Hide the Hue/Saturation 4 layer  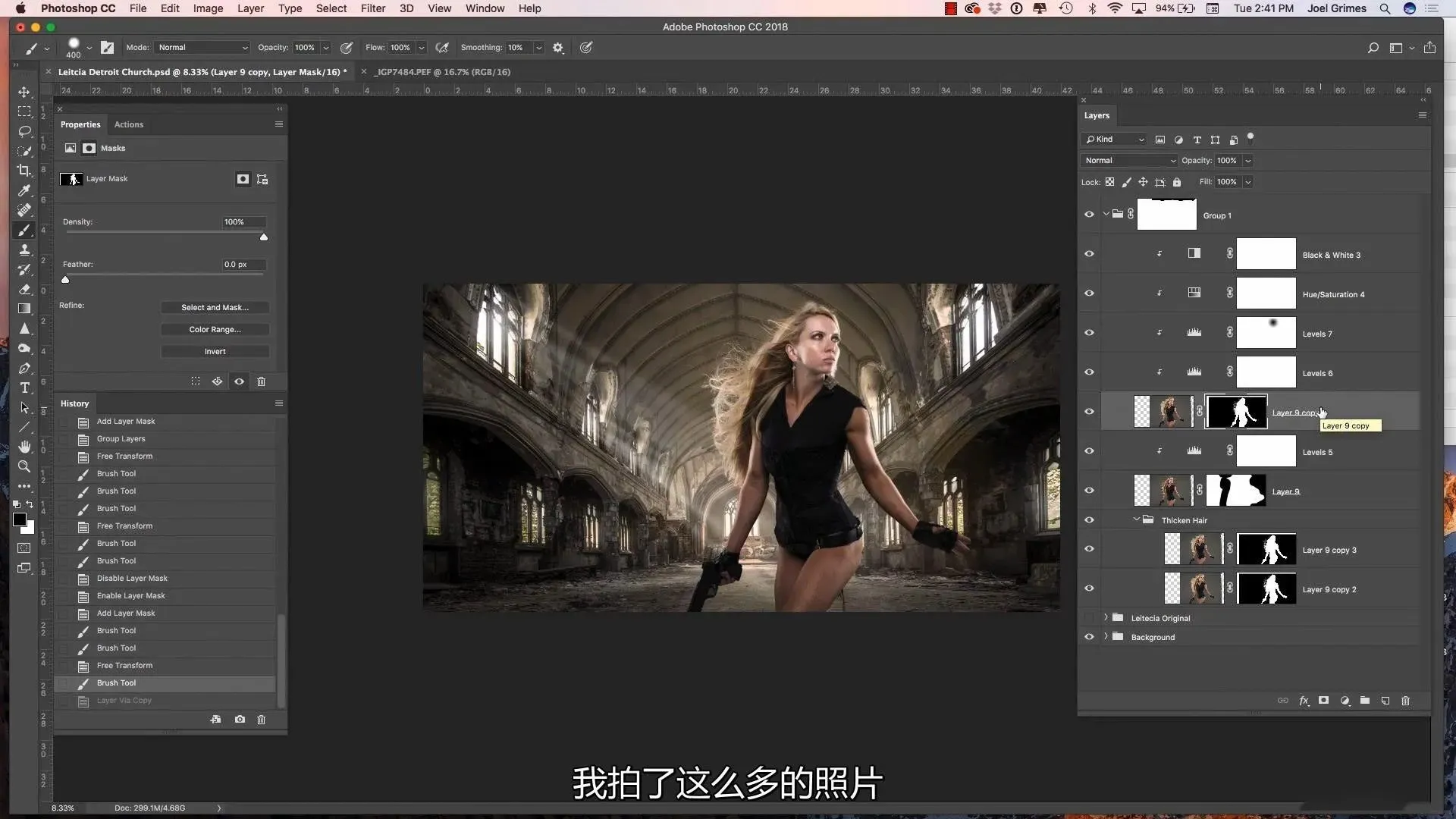tap(1089, 293)
